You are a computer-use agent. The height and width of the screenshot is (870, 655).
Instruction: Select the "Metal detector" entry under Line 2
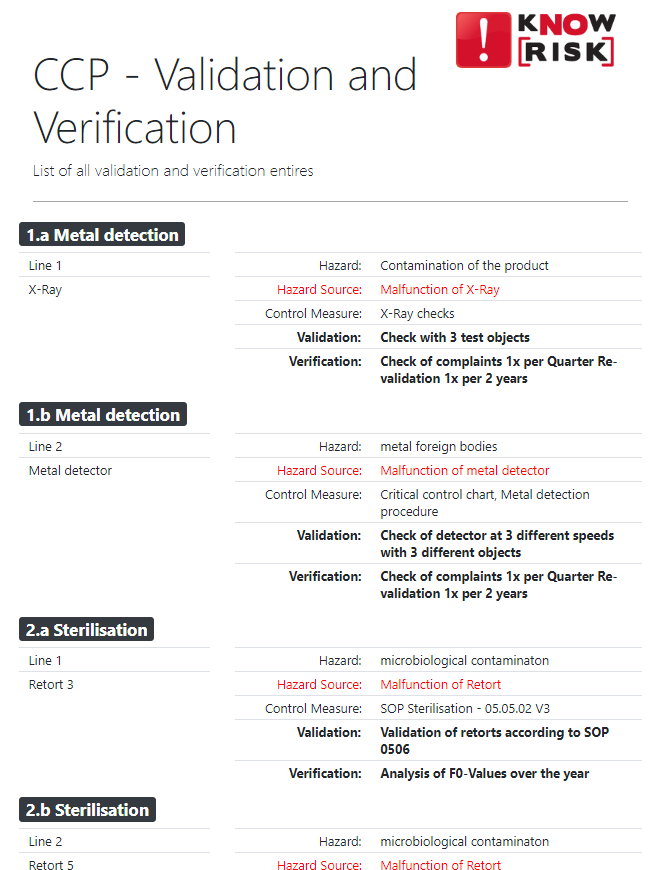(70, 471)
